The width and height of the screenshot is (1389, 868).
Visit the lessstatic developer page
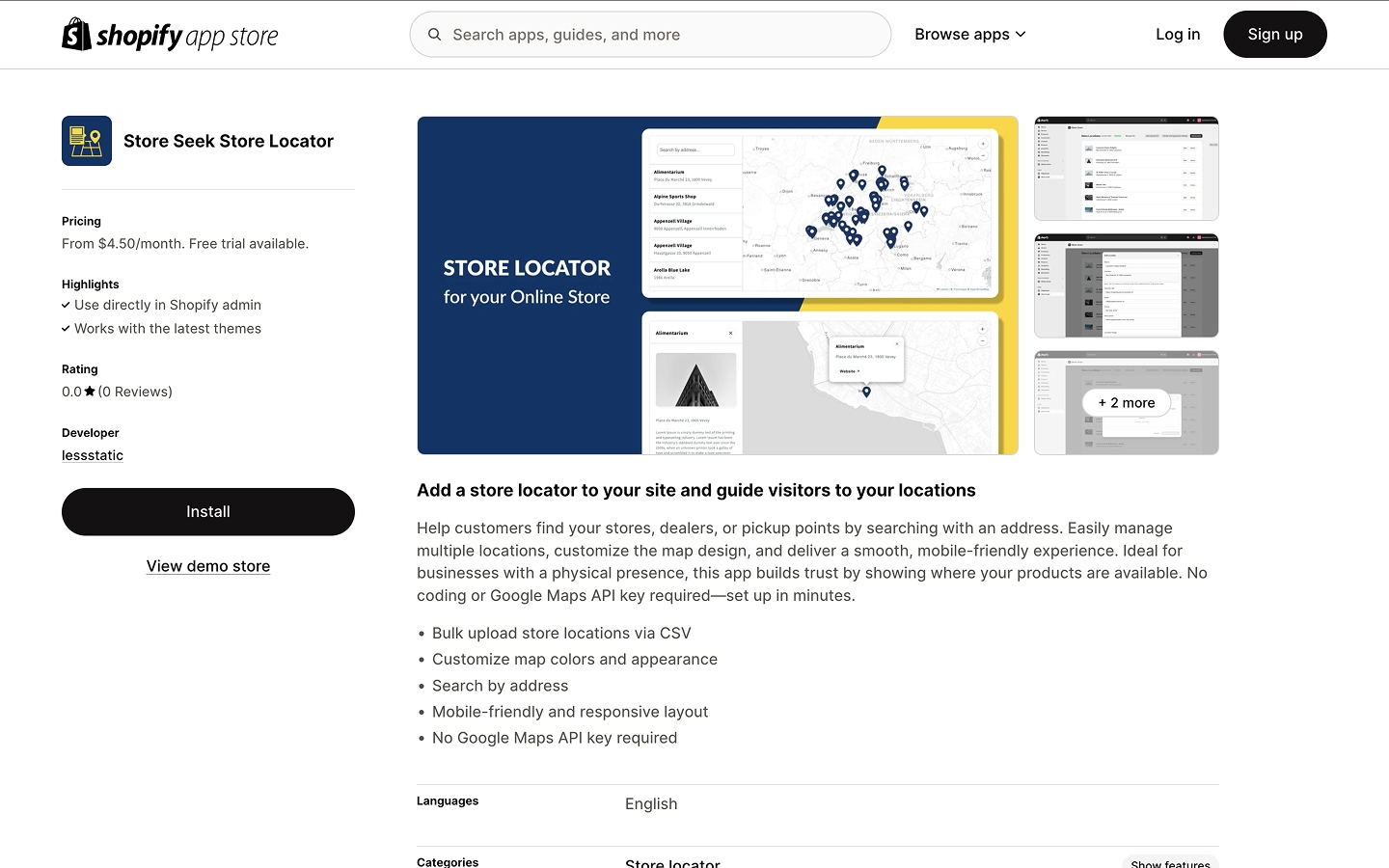[92, 454]
